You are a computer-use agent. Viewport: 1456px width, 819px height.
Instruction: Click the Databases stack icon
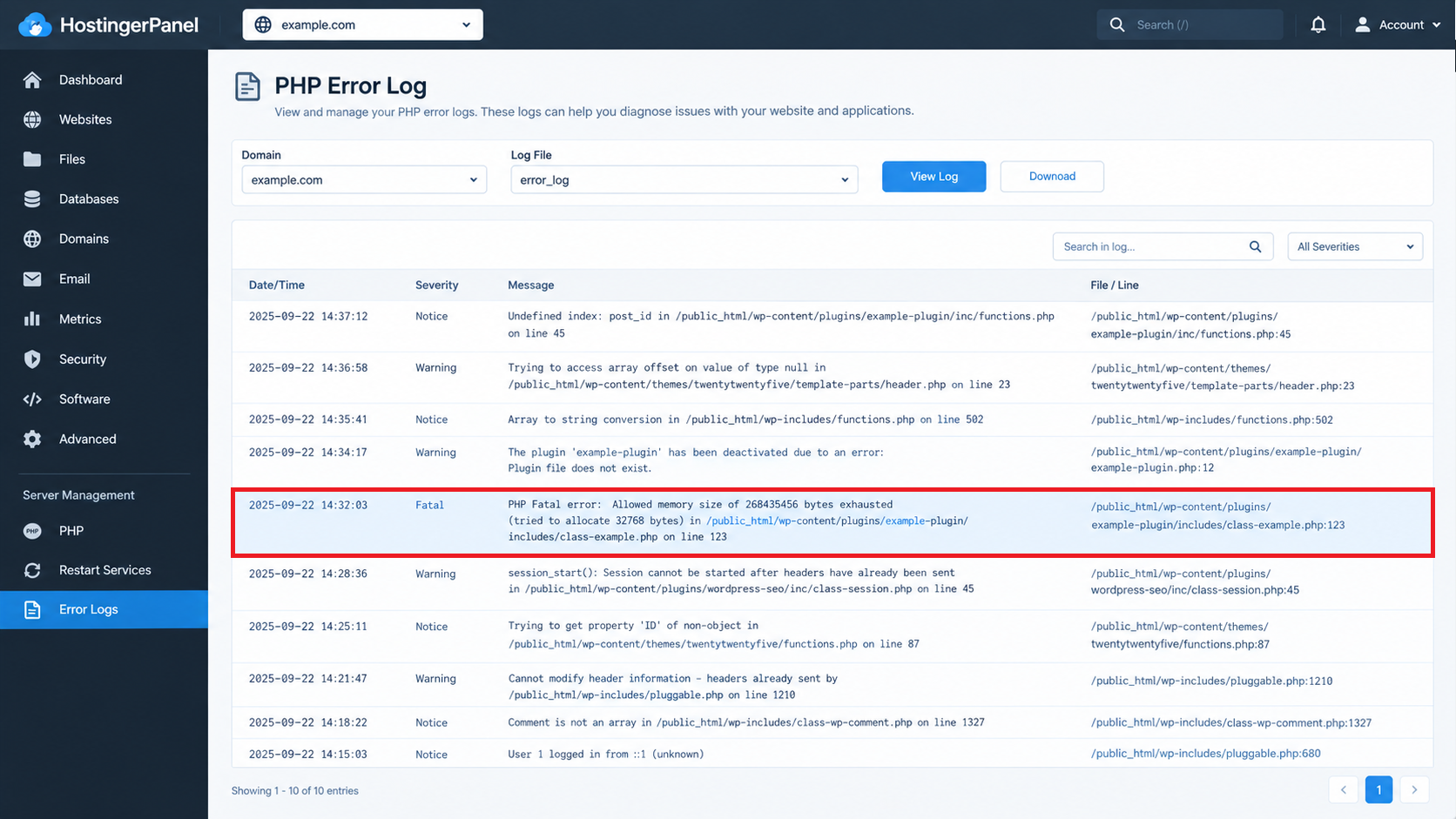pyautogui.click(x=32, y=199)
